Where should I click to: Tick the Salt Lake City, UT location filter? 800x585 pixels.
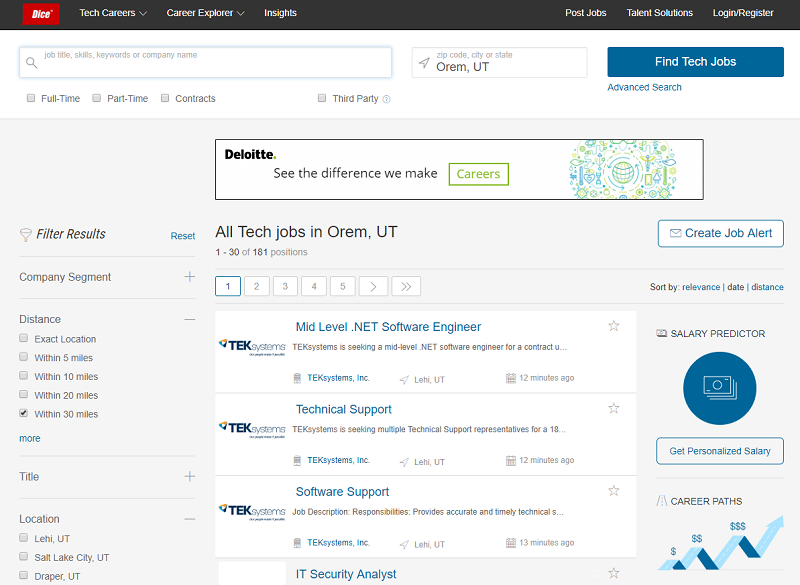coord(24,557)
